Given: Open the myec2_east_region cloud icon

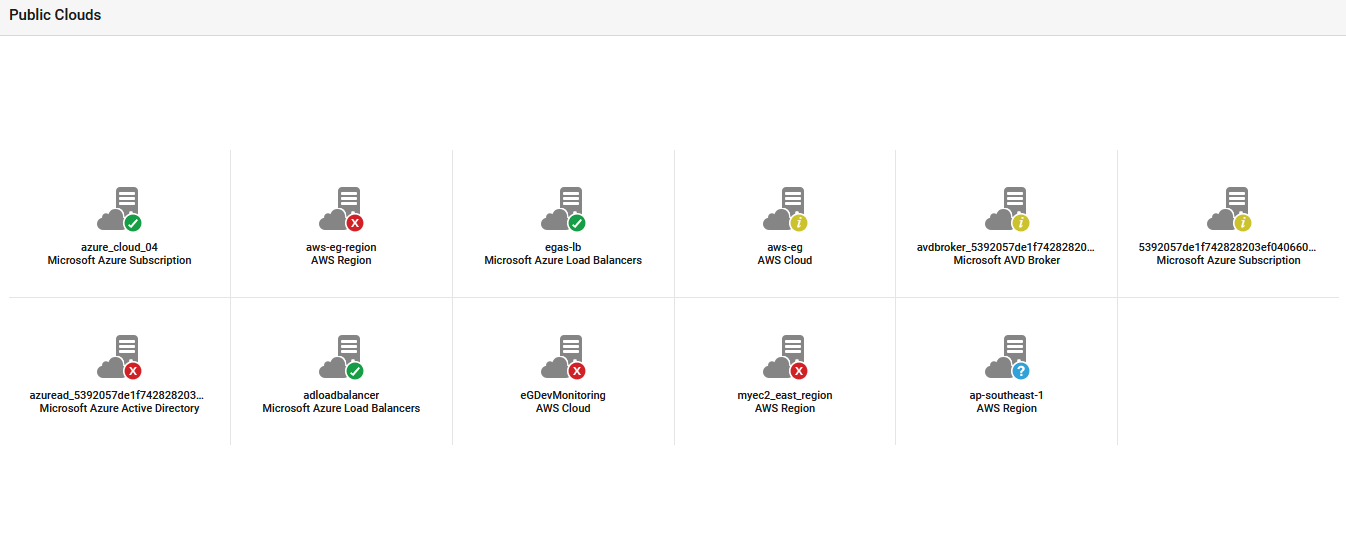Looking at the screenshot, I should [785, 358].
